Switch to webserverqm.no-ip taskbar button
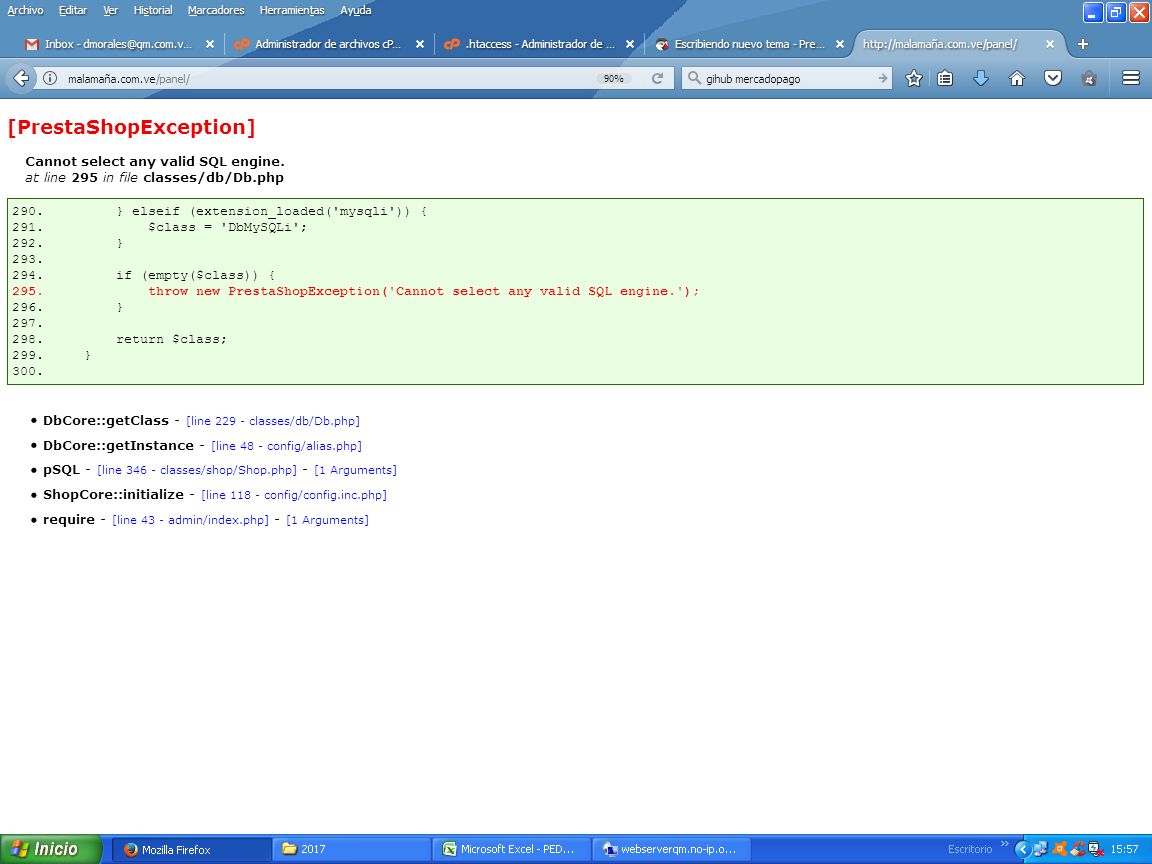This screenshot has height=864, width=1152. 671,849
